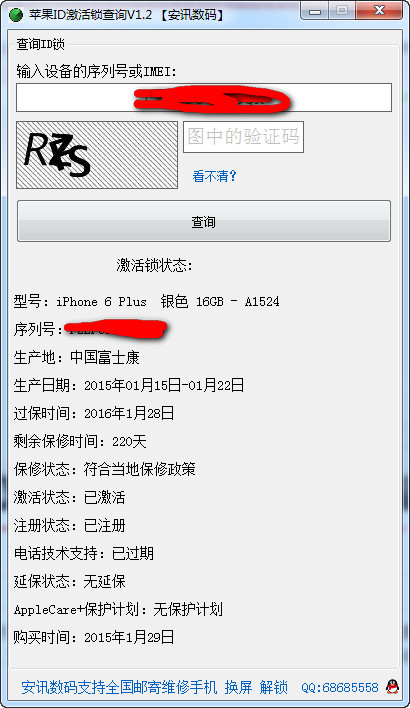Click the 购买时间 purchase date line
410x708 pixels.
(x=94, y=638)
